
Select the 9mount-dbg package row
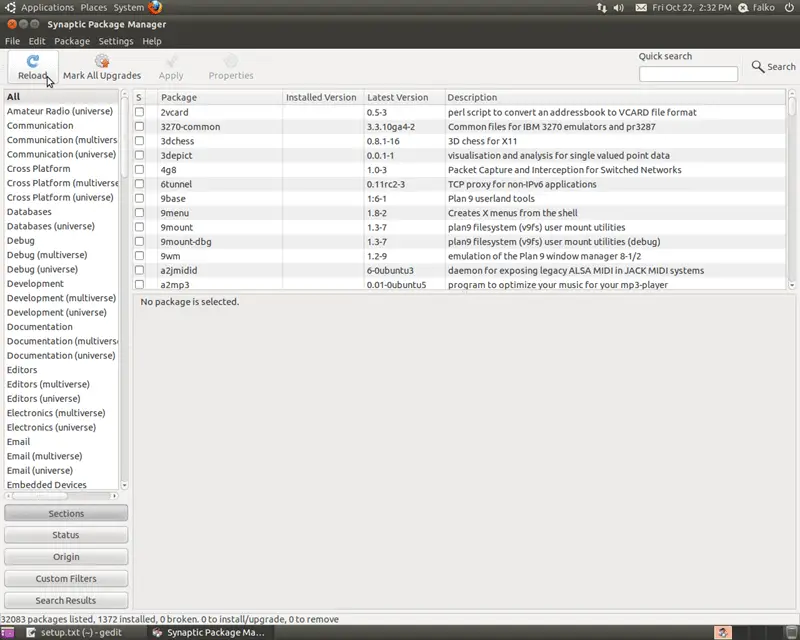459,241
